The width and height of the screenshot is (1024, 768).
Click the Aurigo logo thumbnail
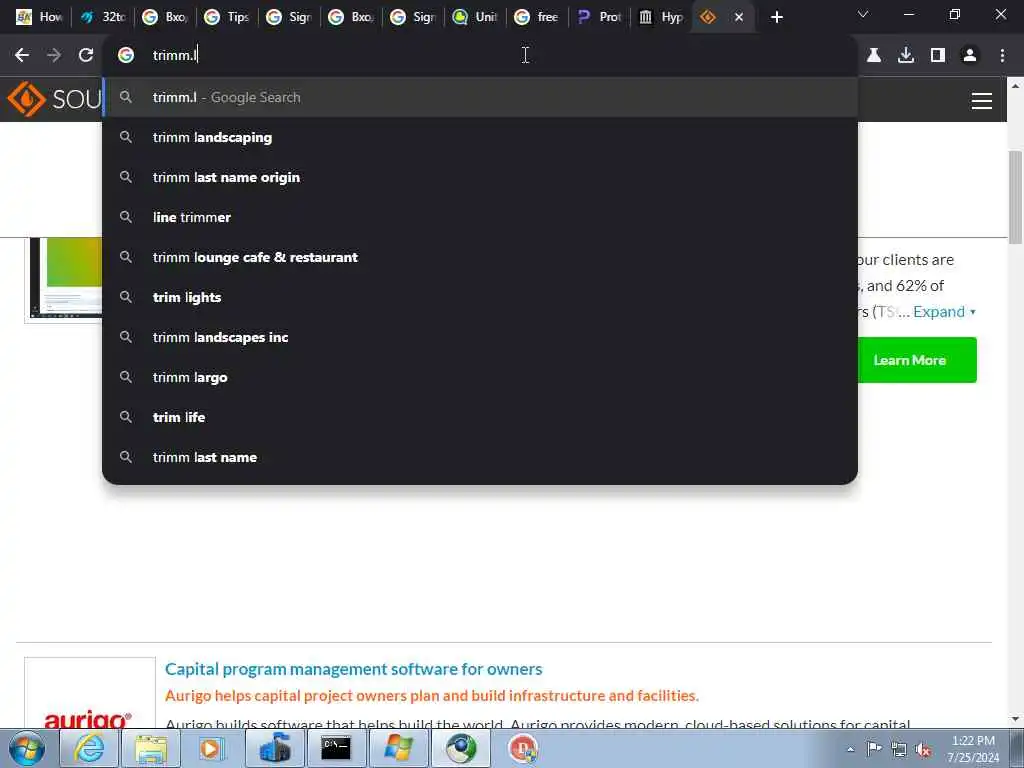coord(89,692)
